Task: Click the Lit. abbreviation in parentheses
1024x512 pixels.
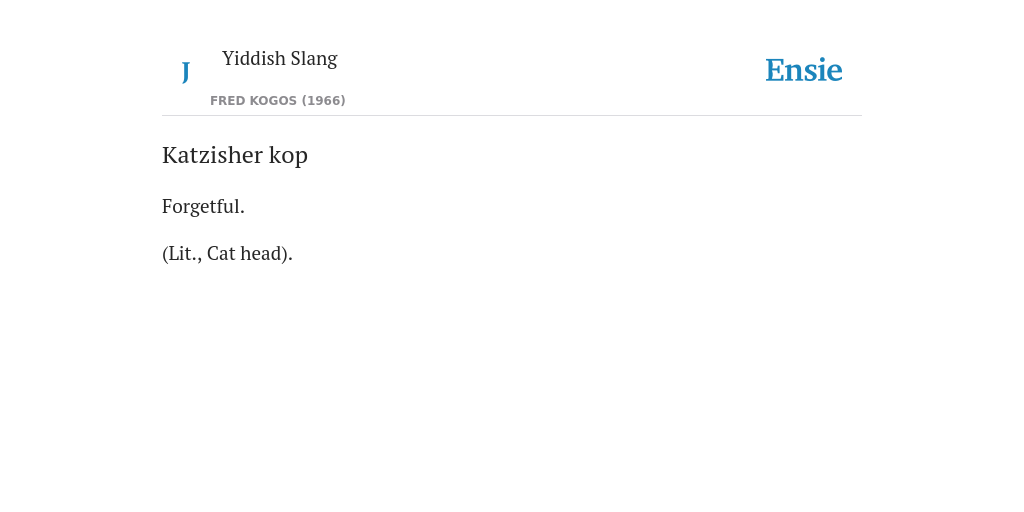Action: (183, 253)
